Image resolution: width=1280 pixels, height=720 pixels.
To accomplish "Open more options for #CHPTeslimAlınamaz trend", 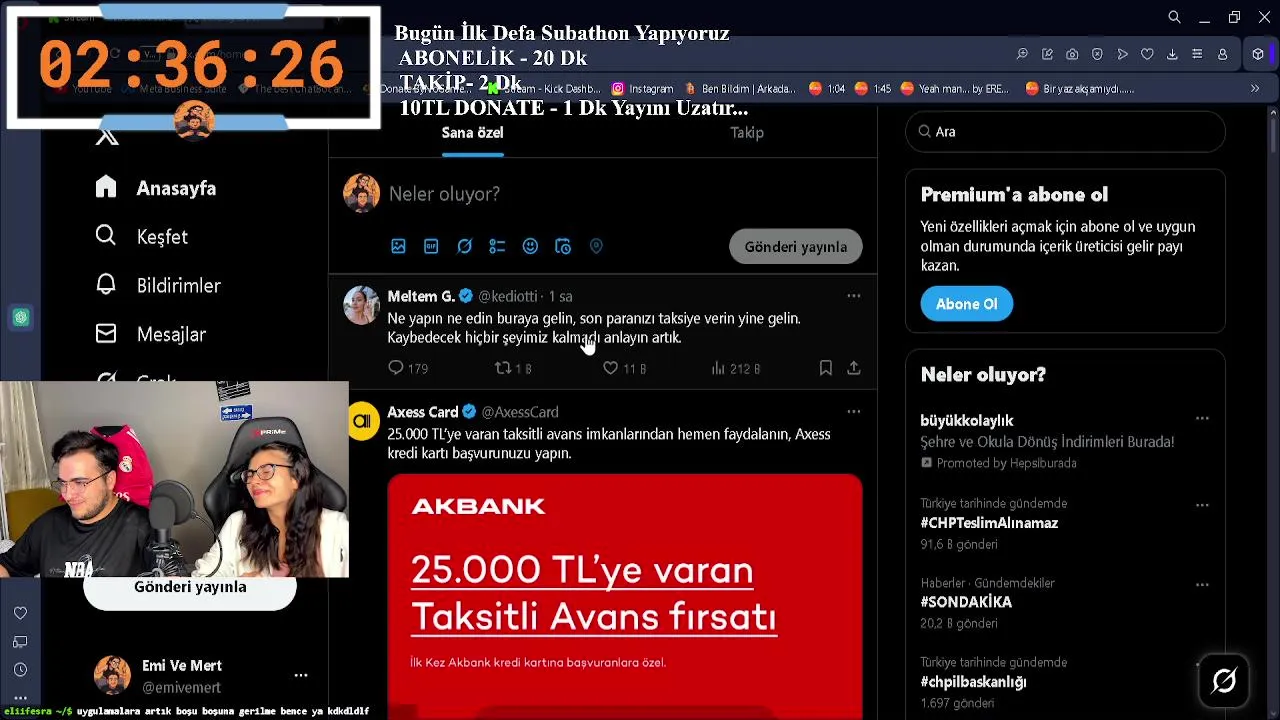I will 1202,505.
